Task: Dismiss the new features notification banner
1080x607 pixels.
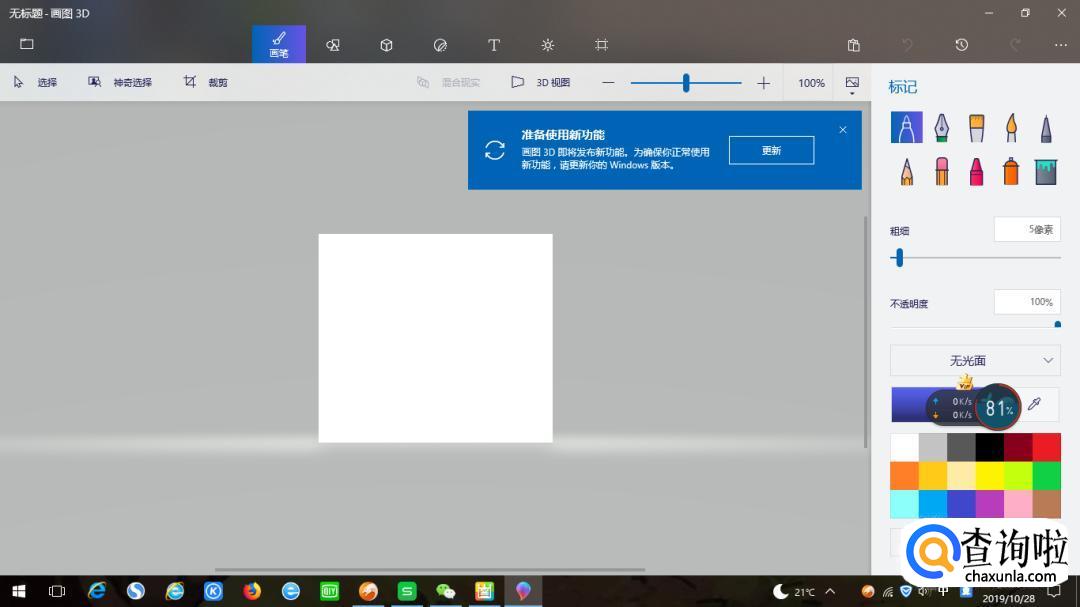Action: pyautogui.click(x=843, y=130)
